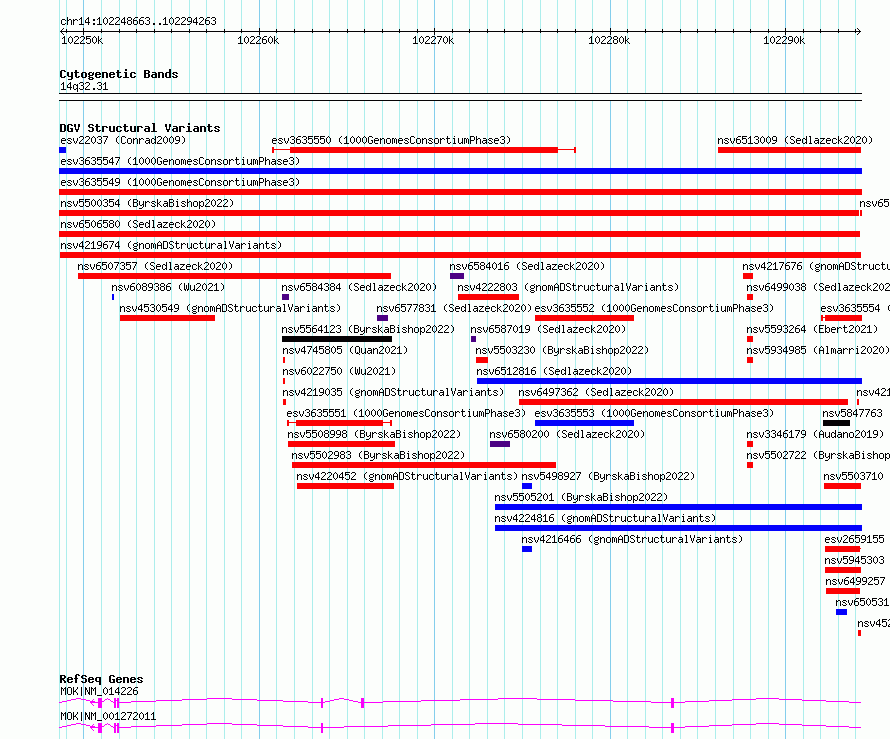The image size is (890, 739).
Task: Click the 102260k ruler position
Action: click(x=258, y=40)
